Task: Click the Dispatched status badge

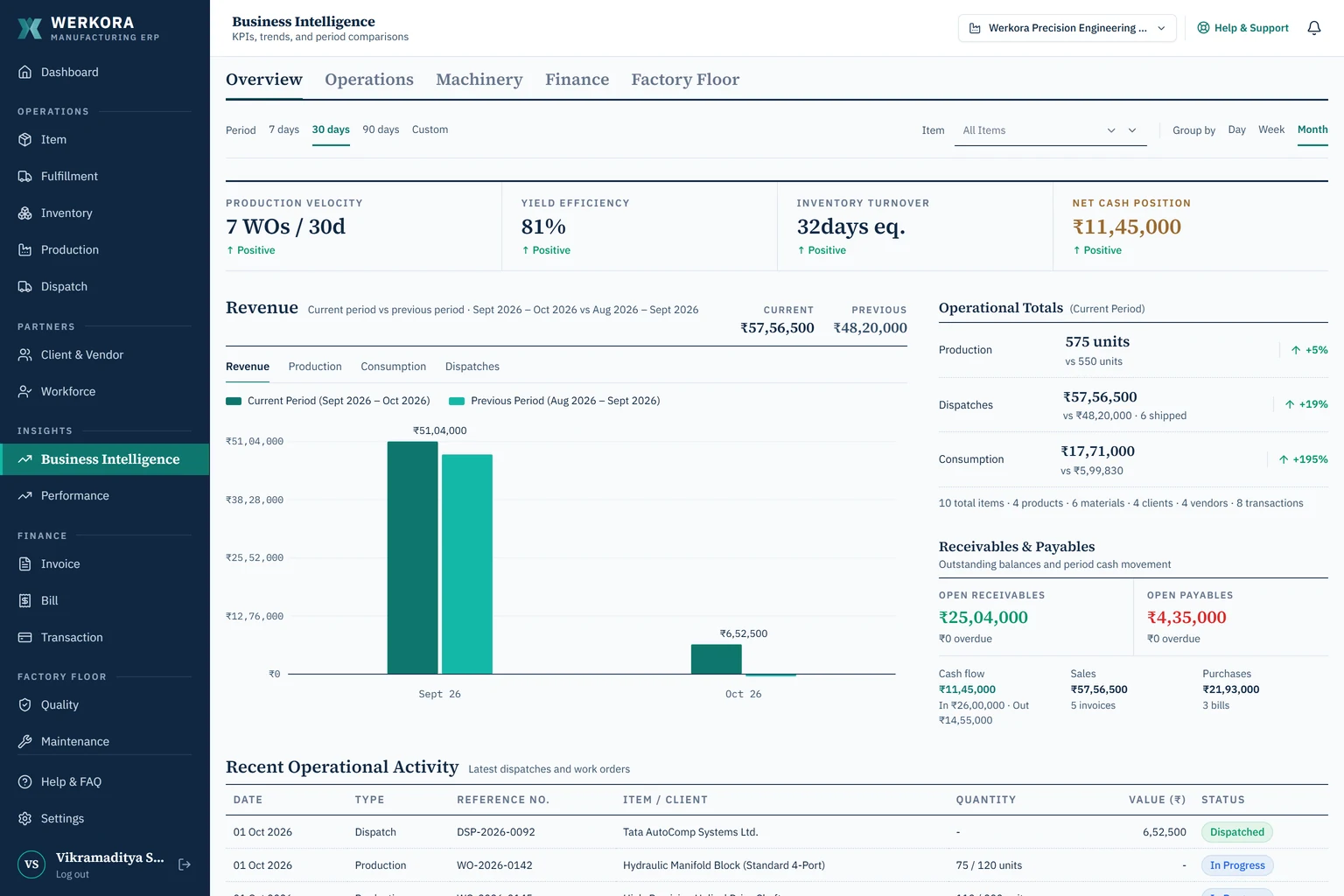Action: pyautogui.click(x=1237, y=832)
